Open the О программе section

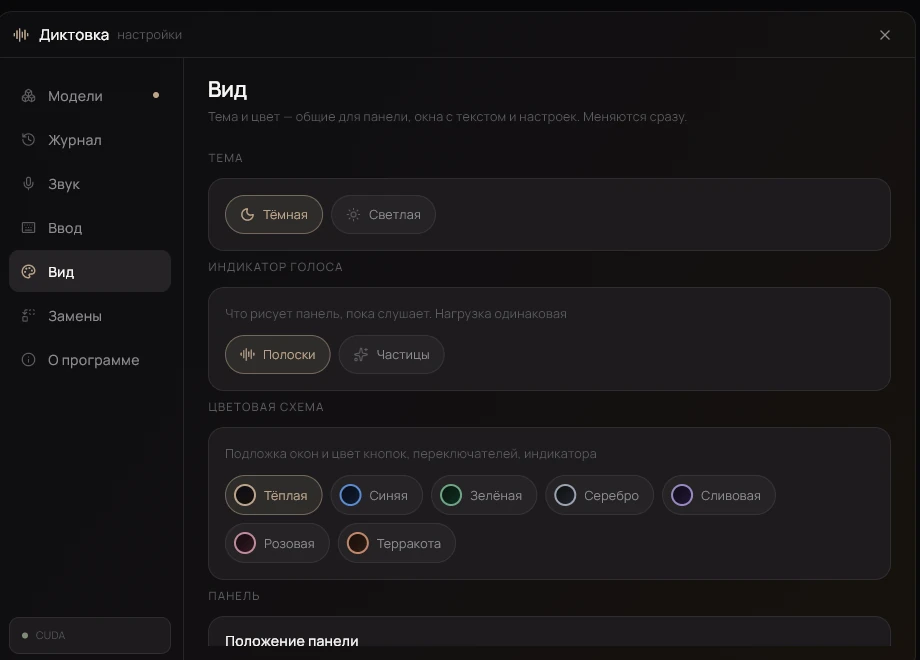click(90, 360)
